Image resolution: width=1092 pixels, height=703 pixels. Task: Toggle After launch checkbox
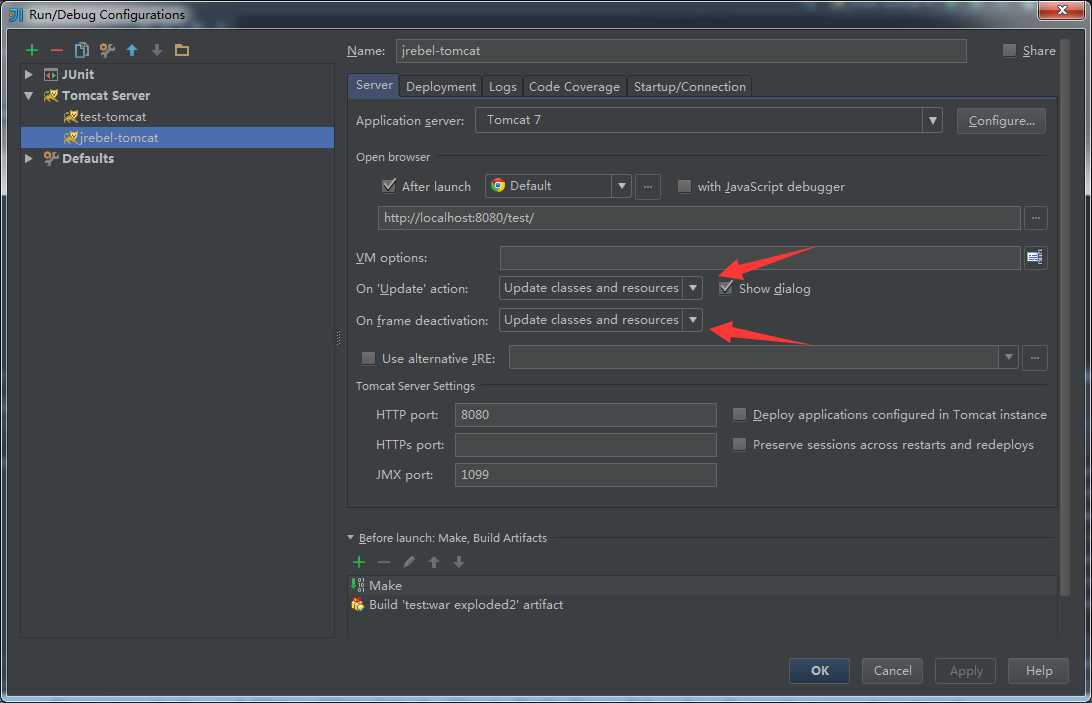(389, 185)
